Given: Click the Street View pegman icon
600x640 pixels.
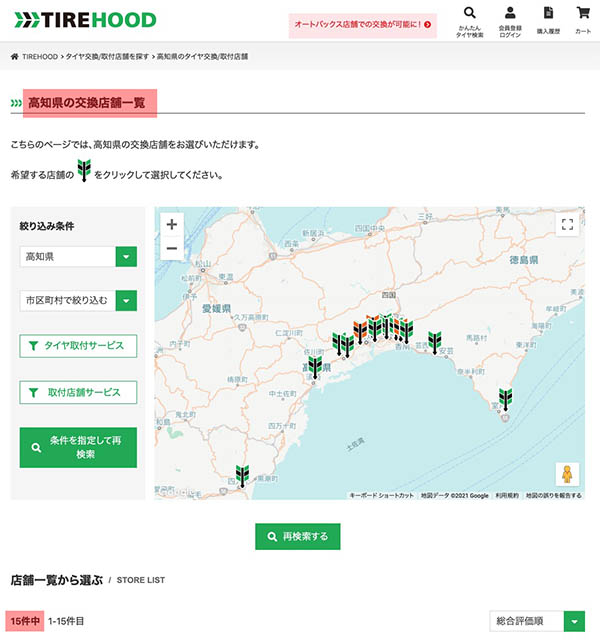Looking at the screenshot, I should 567,474.
